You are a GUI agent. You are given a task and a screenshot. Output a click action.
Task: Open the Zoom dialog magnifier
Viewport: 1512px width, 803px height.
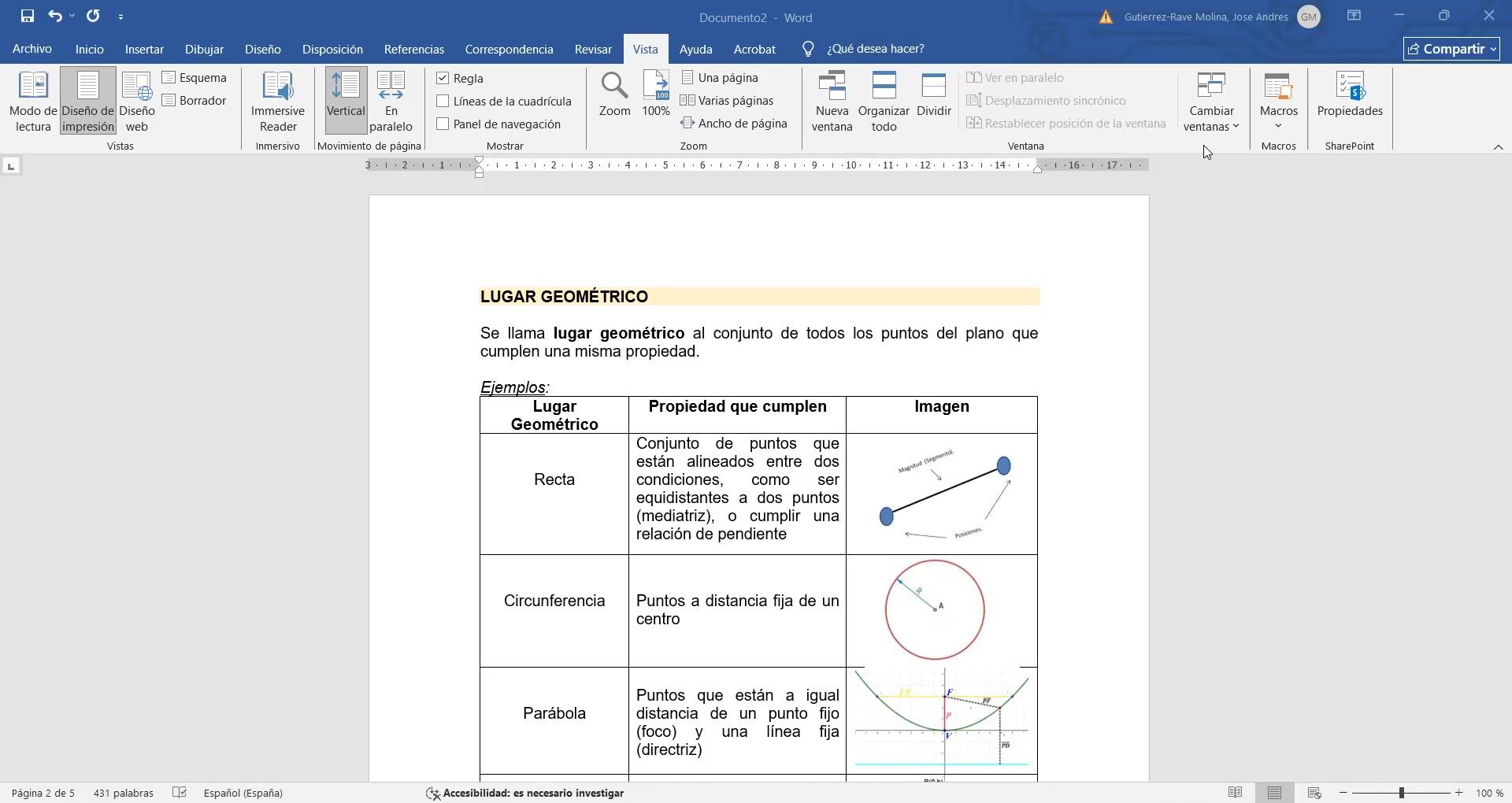click(614, 94)
